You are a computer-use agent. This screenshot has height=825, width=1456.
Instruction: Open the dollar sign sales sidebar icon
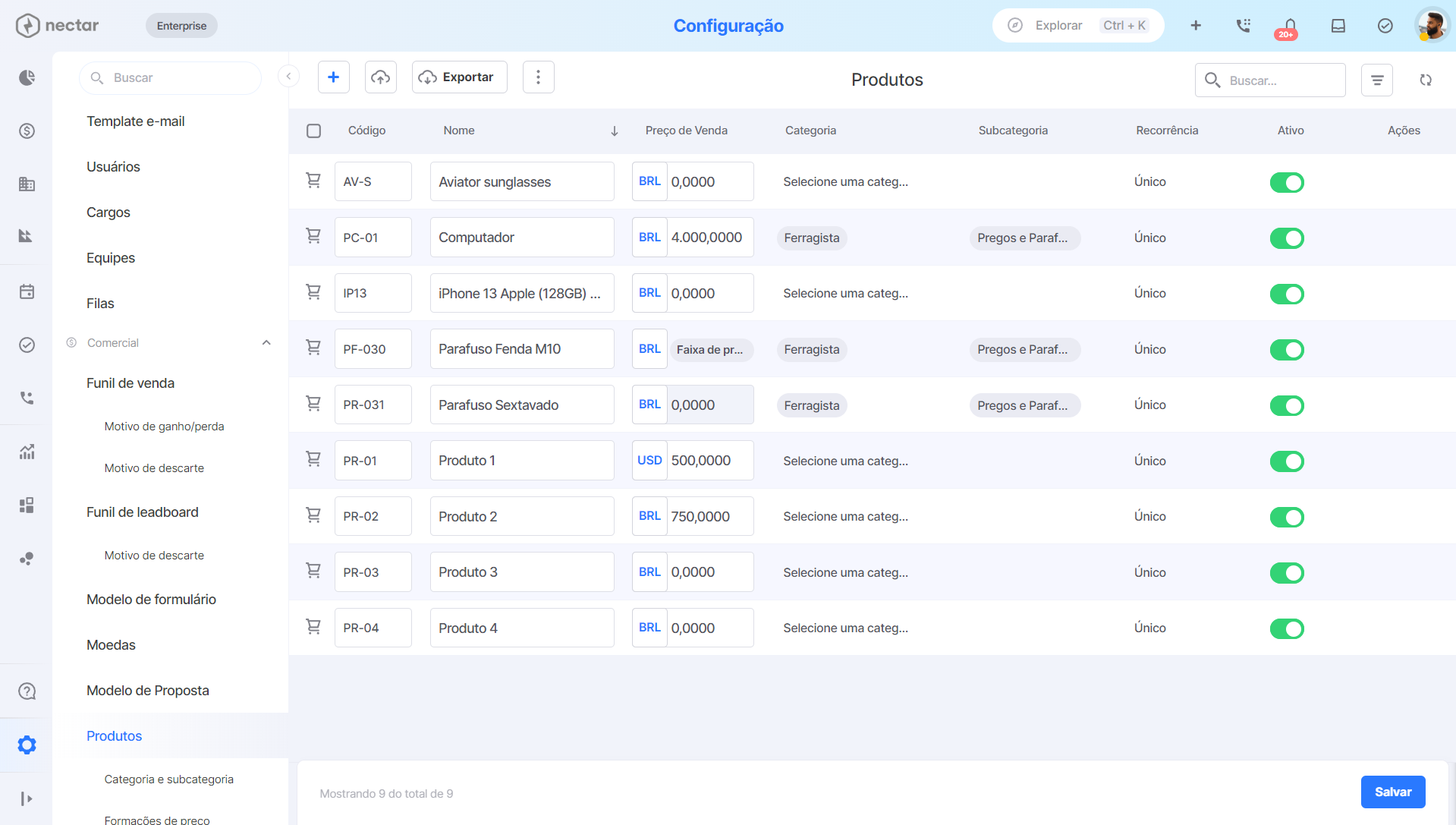coord(27,131)
